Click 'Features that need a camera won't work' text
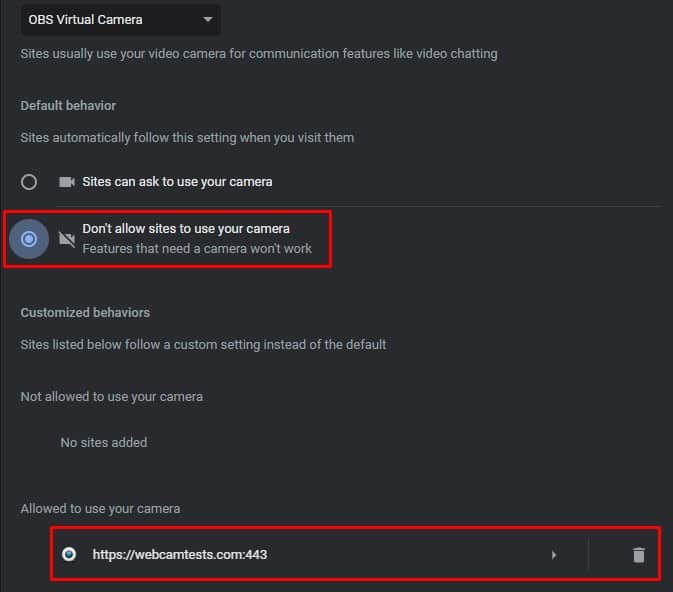673x592 pixels. [x=197, y=249]
